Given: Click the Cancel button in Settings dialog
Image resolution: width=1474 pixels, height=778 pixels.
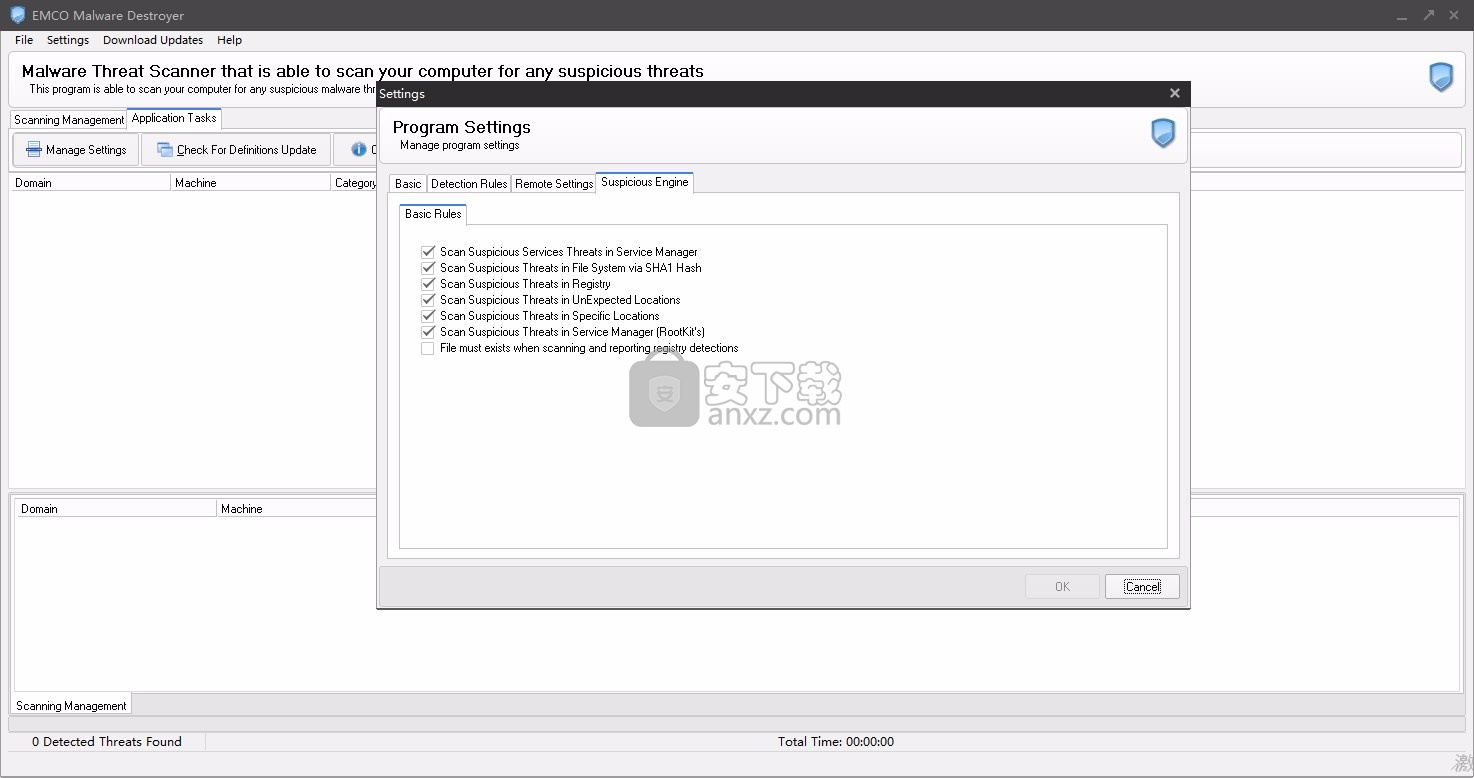Looking at the screenshot, I should 1142,587.
